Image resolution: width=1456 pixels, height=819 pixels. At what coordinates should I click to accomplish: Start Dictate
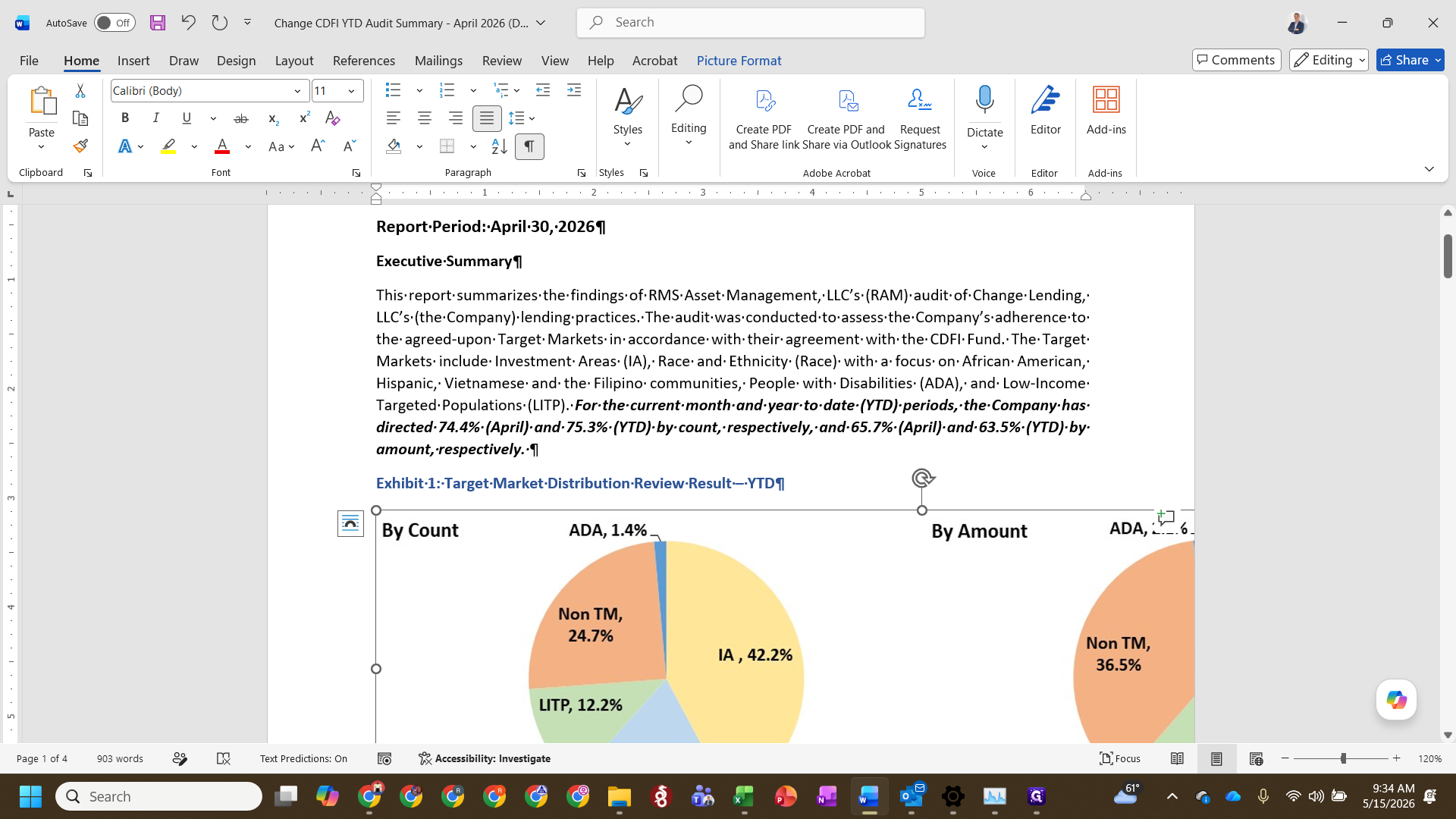(984, 111)
